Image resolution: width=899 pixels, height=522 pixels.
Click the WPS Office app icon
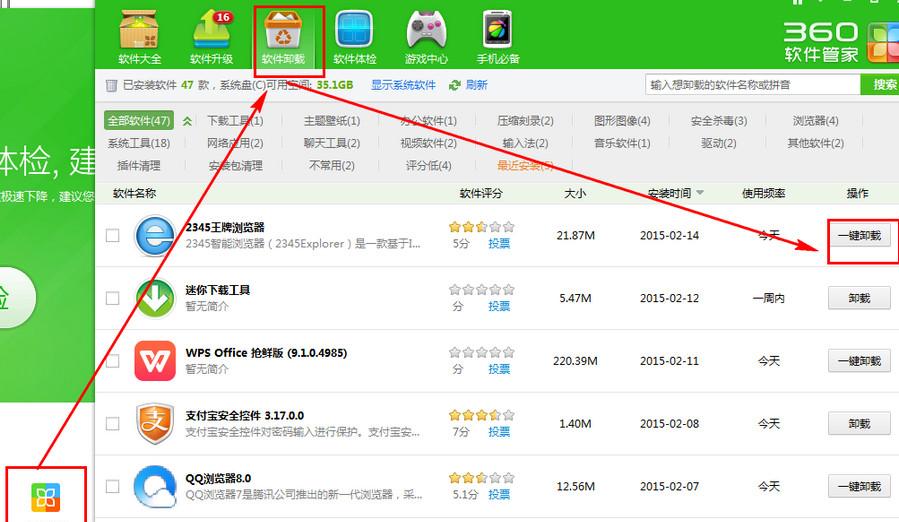(155, 361)
